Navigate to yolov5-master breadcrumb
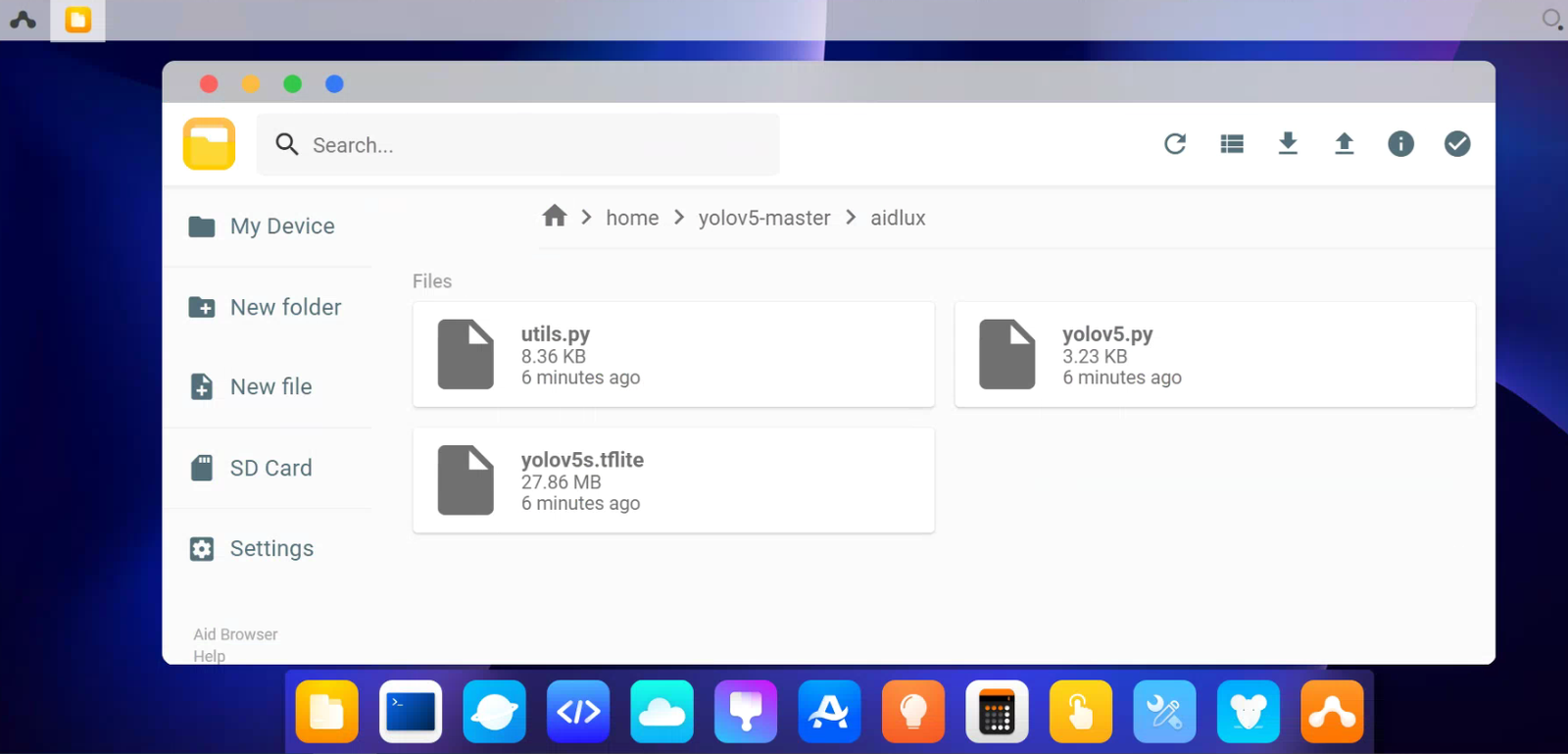1568x754 pixels. (764, 218)
